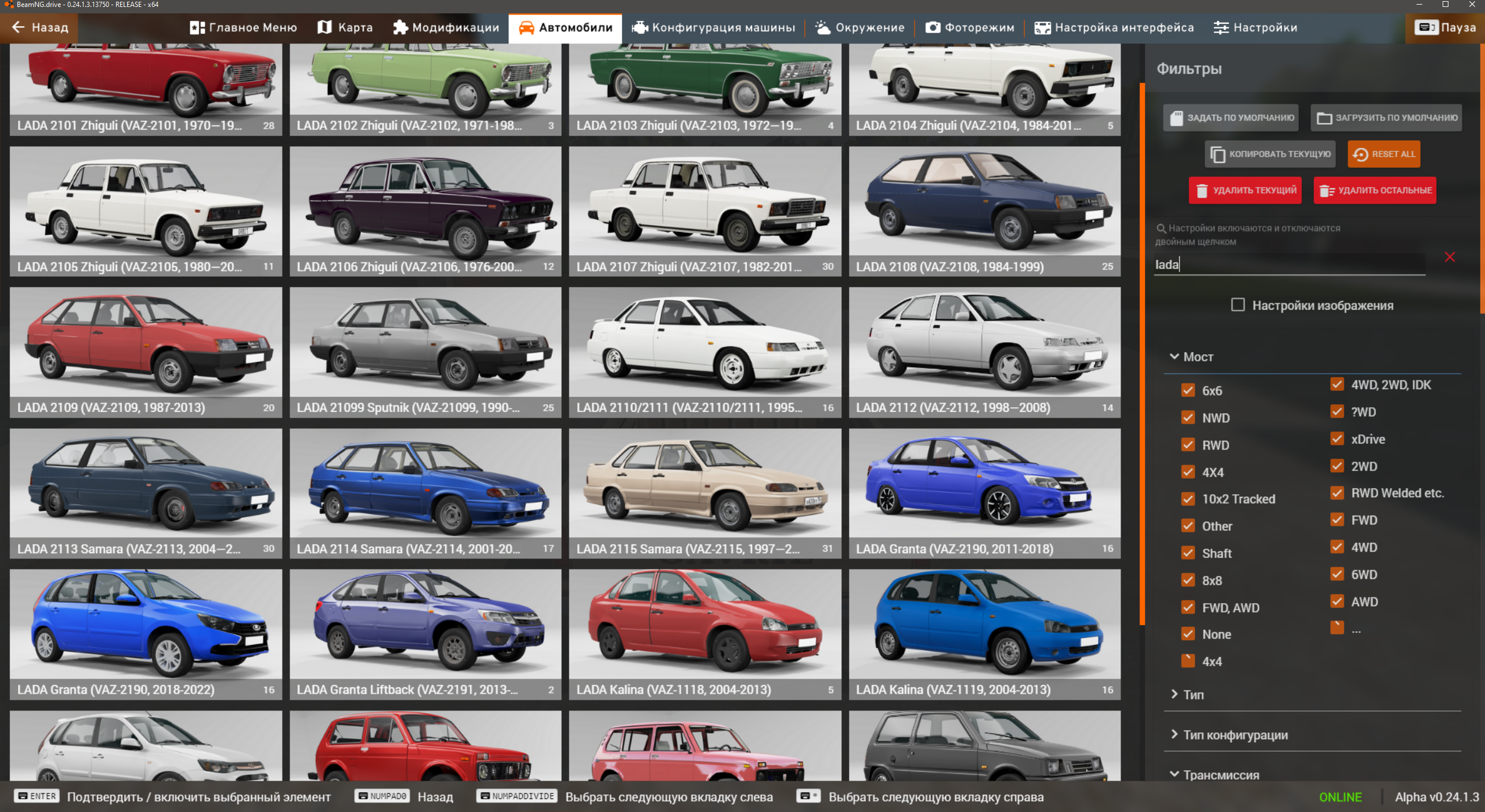Click the Модификации puzzle-piece icon
The width and height of the screenshot is (1485, 812).
pyautogui.click(x=400, y=27)
